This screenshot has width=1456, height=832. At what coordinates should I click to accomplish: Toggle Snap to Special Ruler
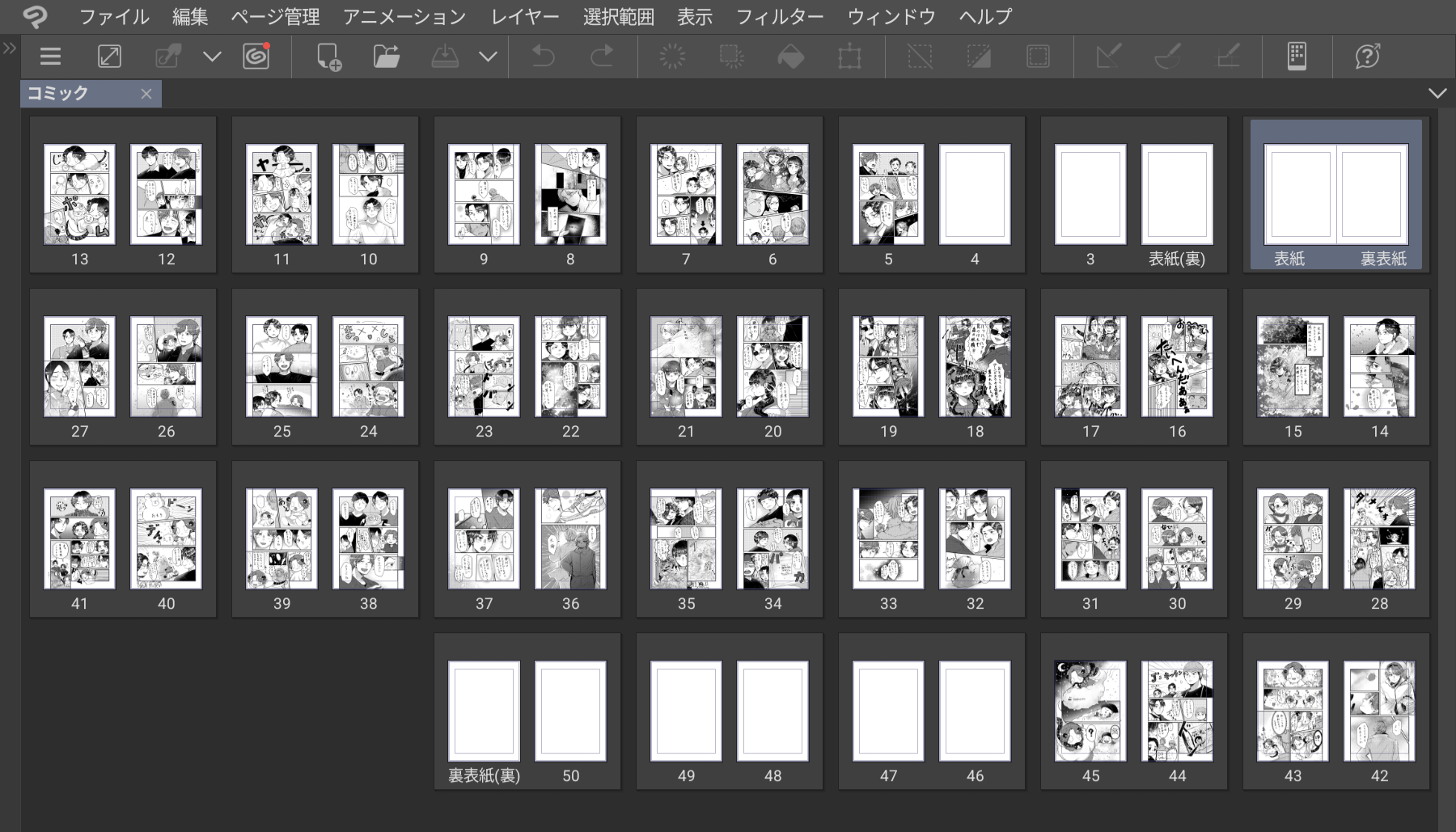click(1168, 57)
